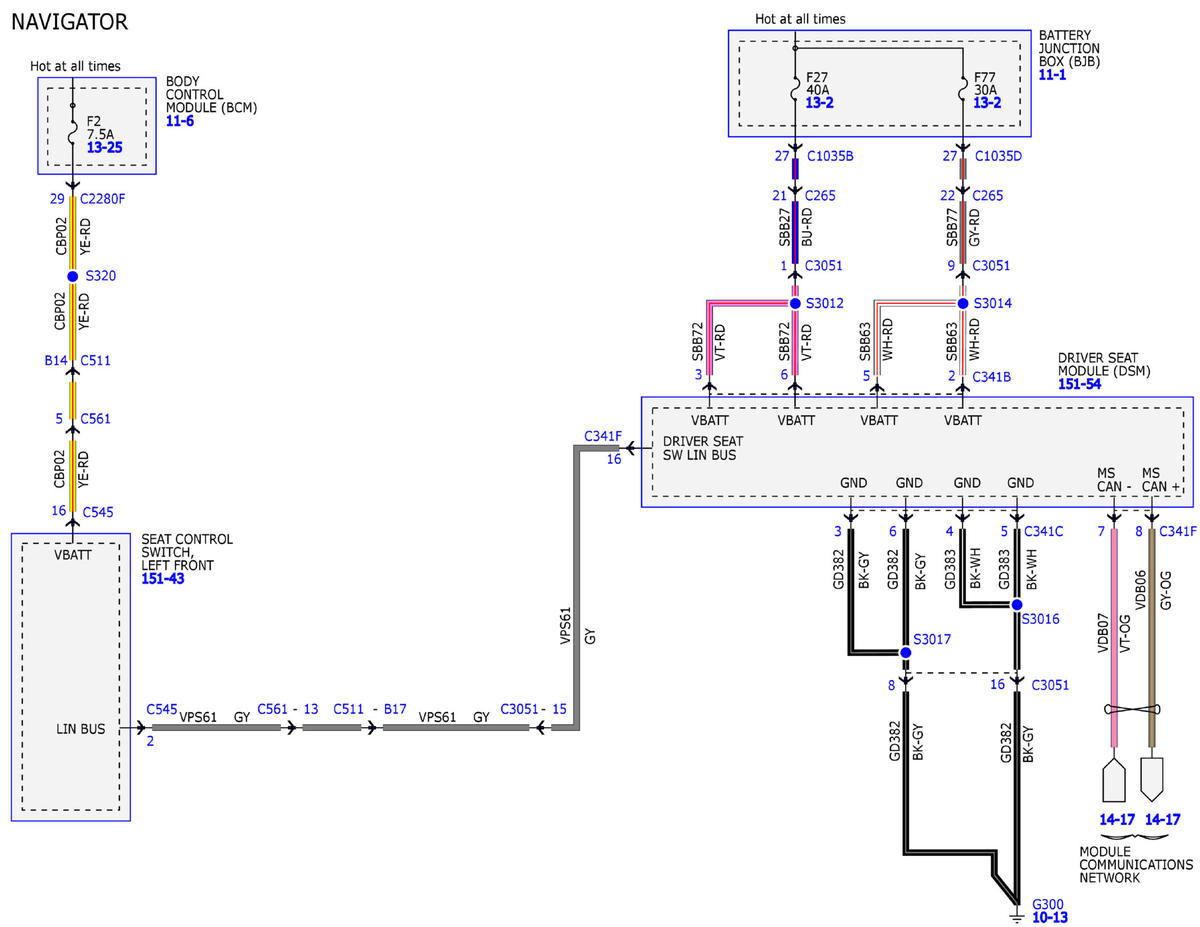Click 'LIN BUS' inside seat control switch
The width and height of the screenshot is (1200, 927).
(81, 729)
